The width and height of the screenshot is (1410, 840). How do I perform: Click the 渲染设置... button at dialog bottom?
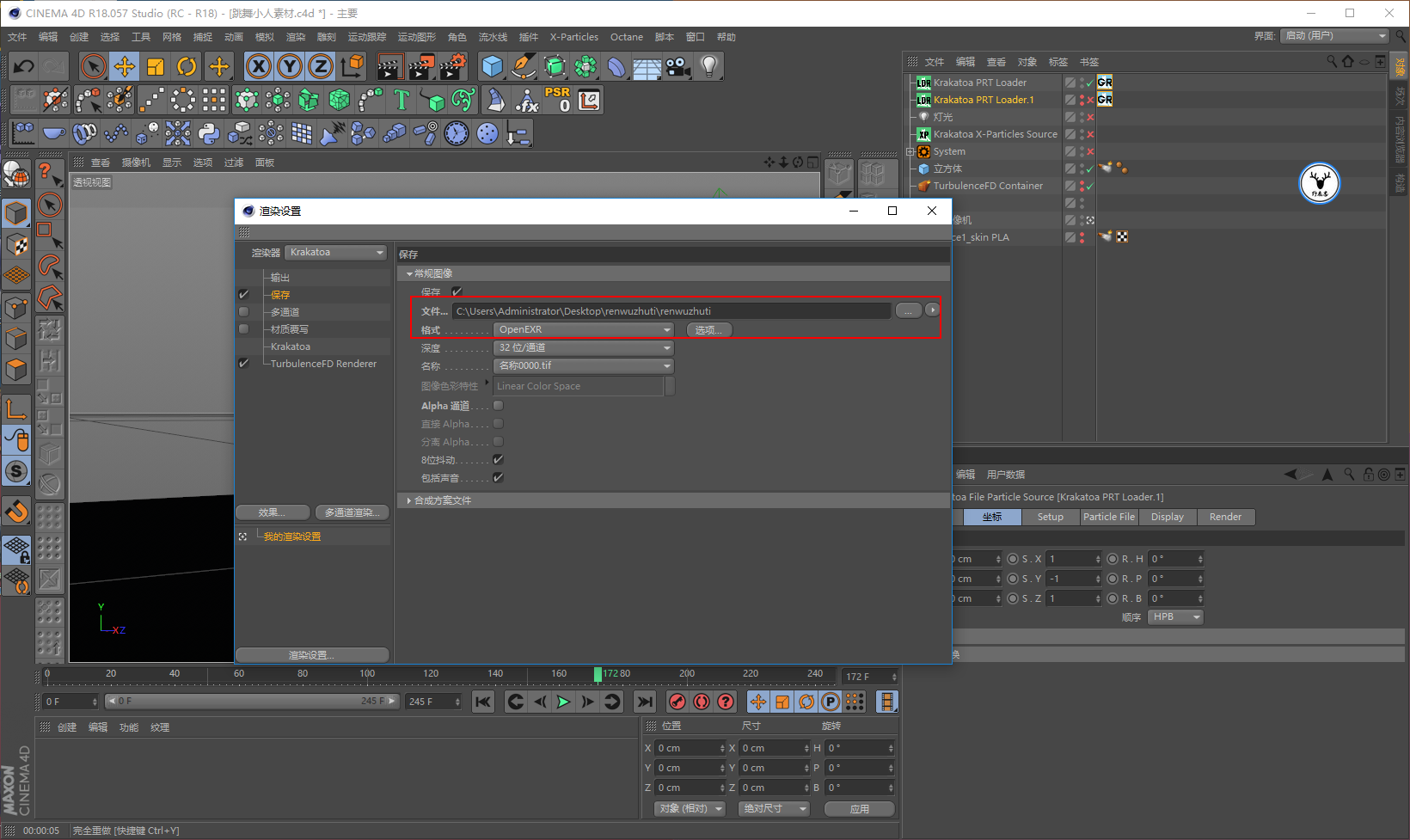click(x=312, y=655)
